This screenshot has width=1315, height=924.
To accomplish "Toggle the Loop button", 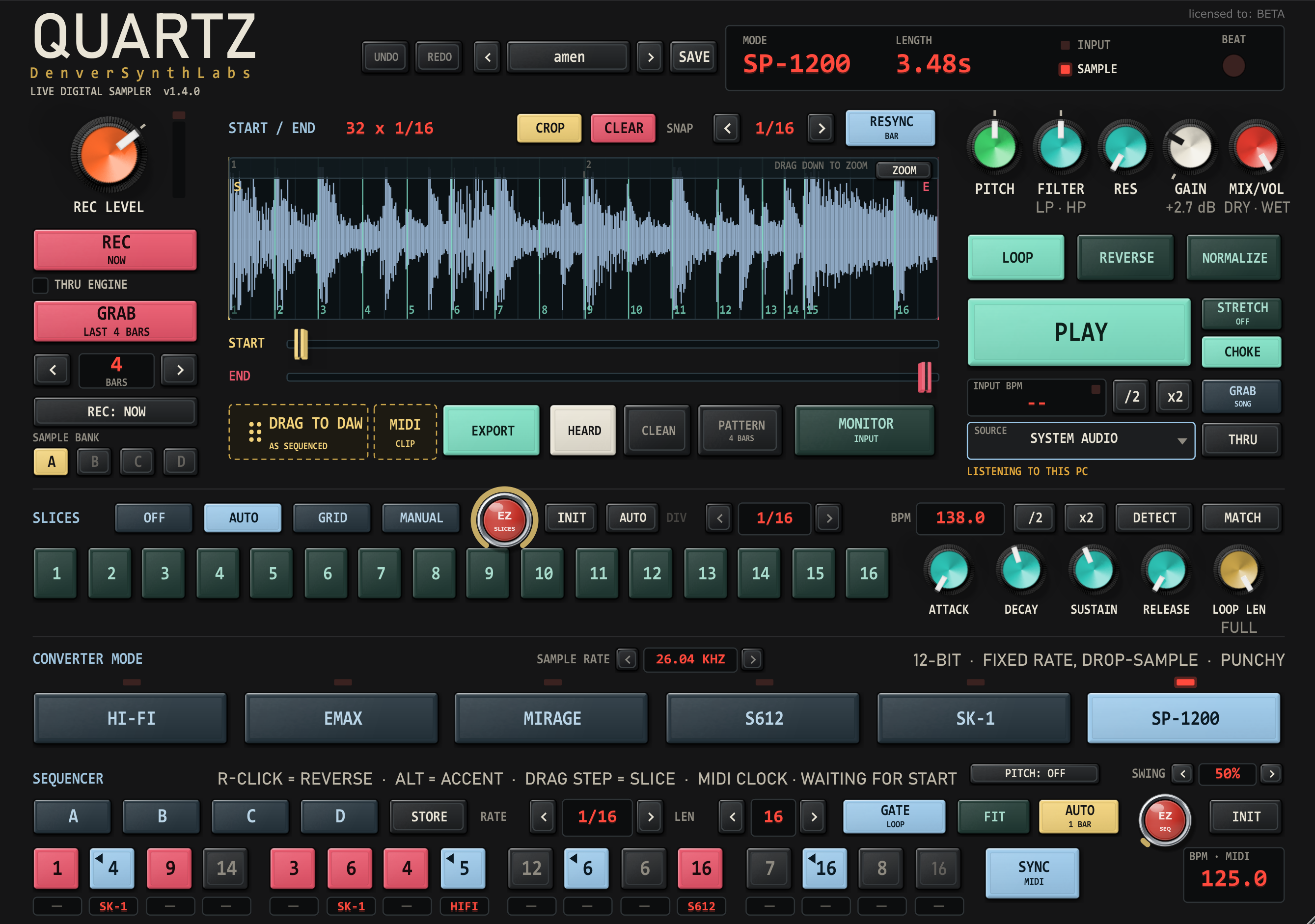I will [x=1016, y=257].
